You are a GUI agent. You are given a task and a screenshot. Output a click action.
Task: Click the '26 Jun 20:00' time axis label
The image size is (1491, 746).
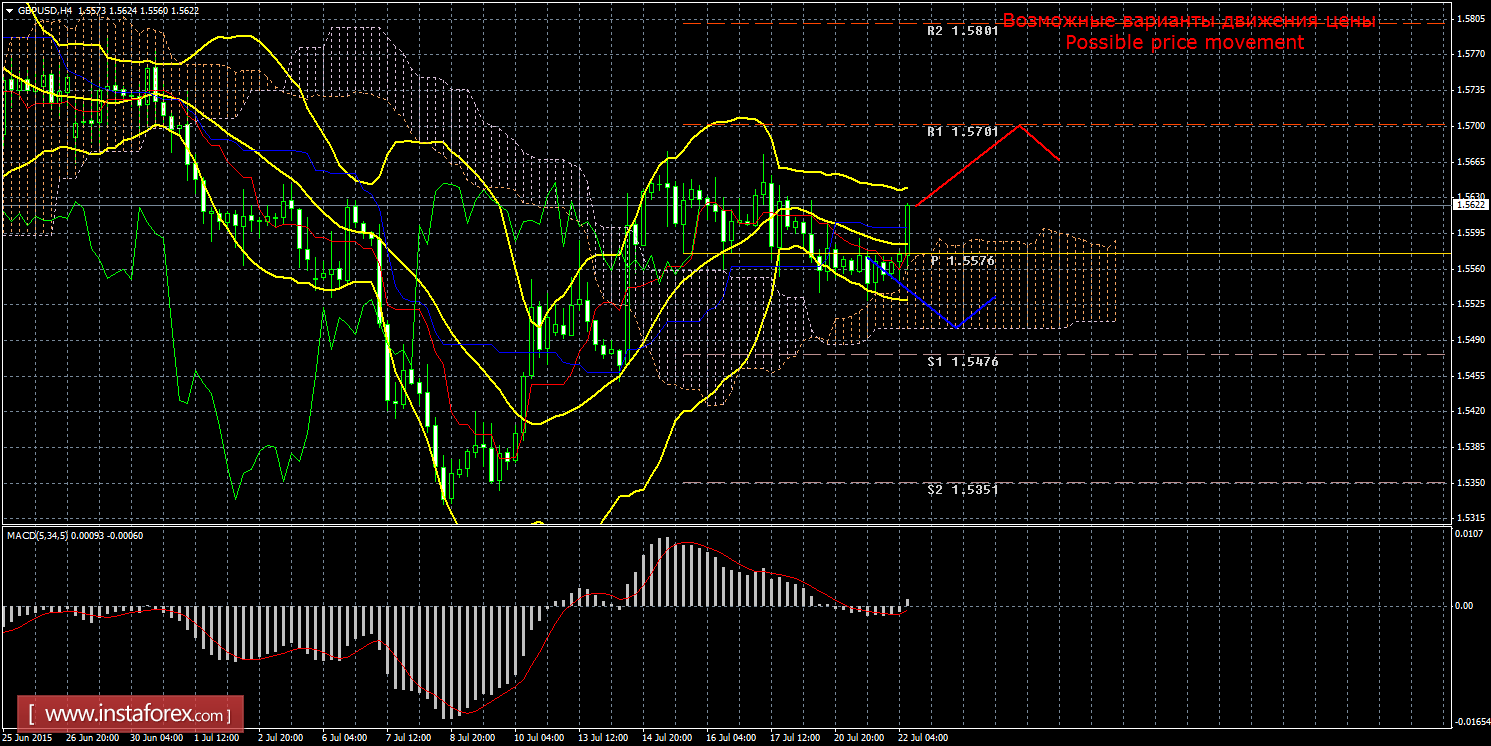click(x=91, y=738)
